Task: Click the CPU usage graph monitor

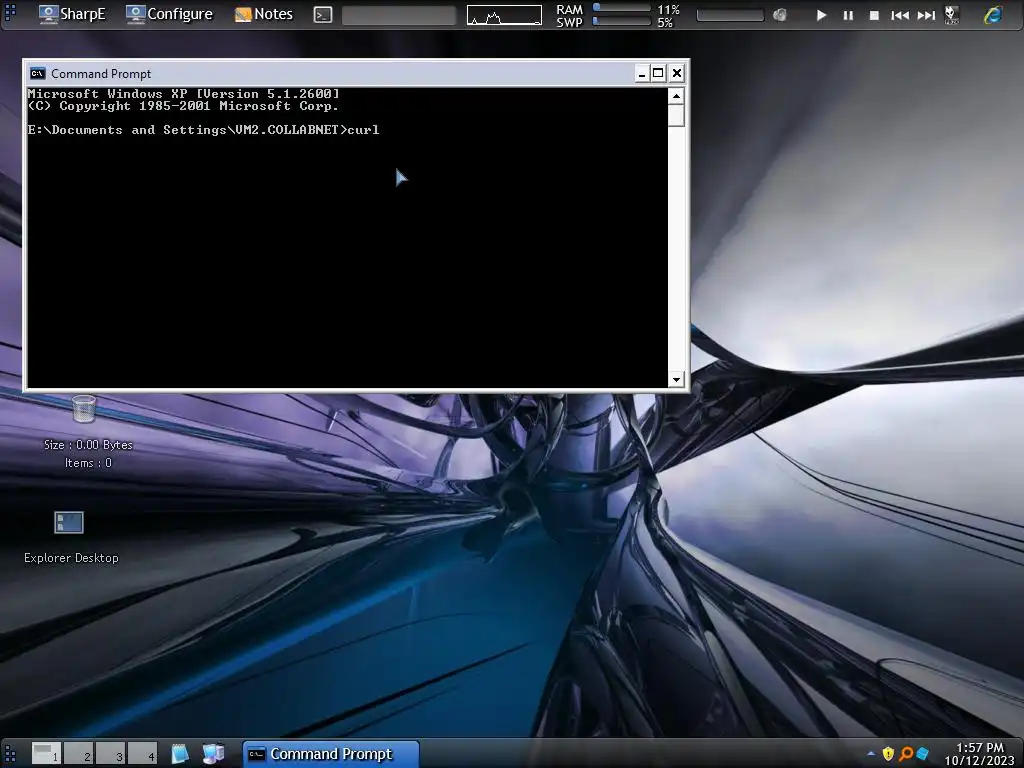Action: pyautogui.click(x=504, y=15)
